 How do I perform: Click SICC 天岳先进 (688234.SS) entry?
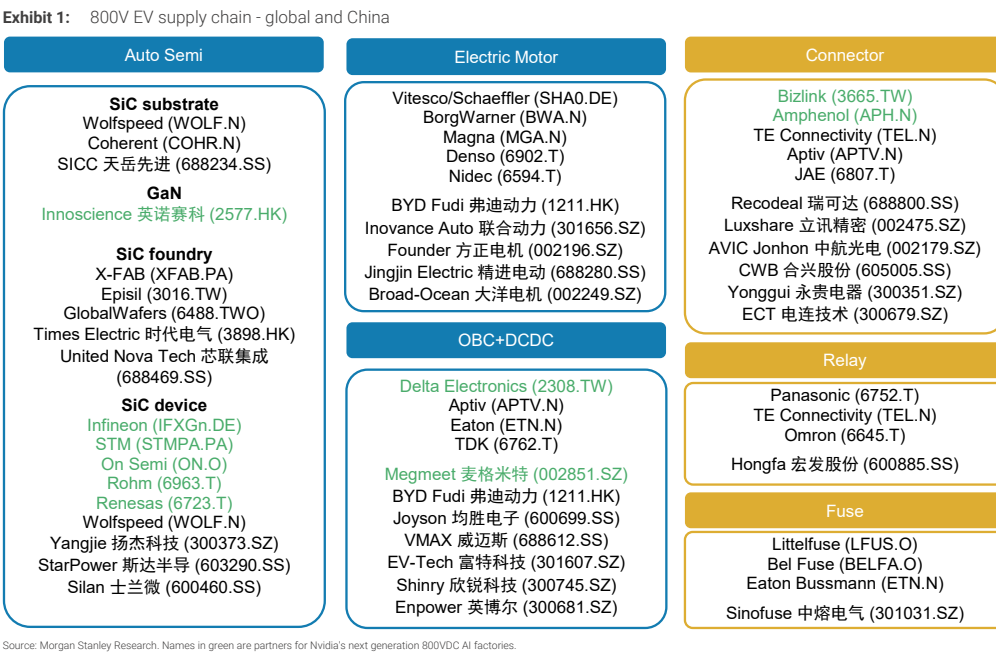[164, 164]
